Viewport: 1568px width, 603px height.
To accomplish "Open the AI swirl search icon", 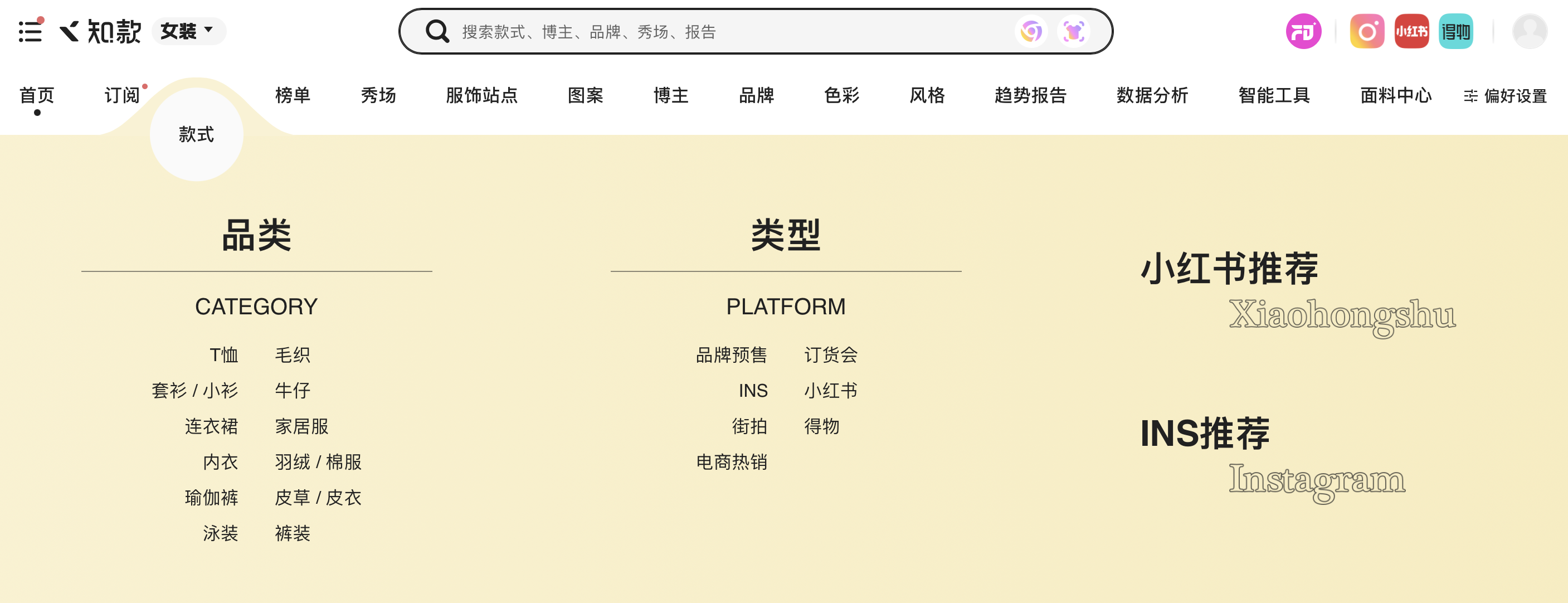I will [x=1031, y=31].
